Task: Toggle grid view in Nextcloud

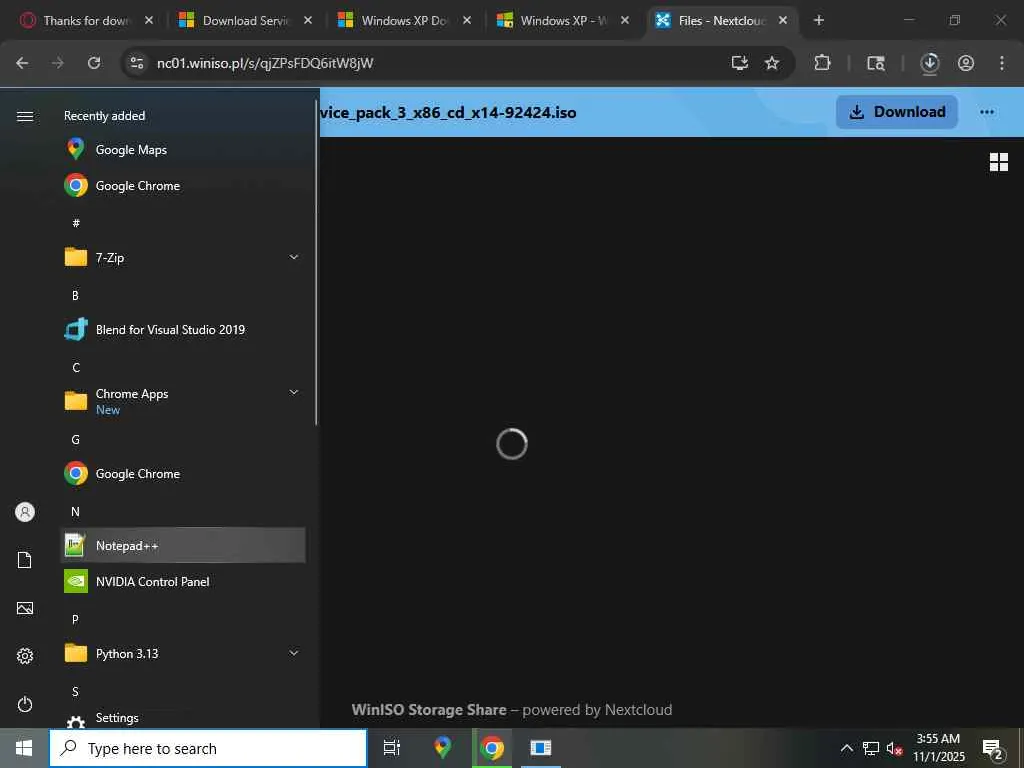Action: tap(999, 162)
